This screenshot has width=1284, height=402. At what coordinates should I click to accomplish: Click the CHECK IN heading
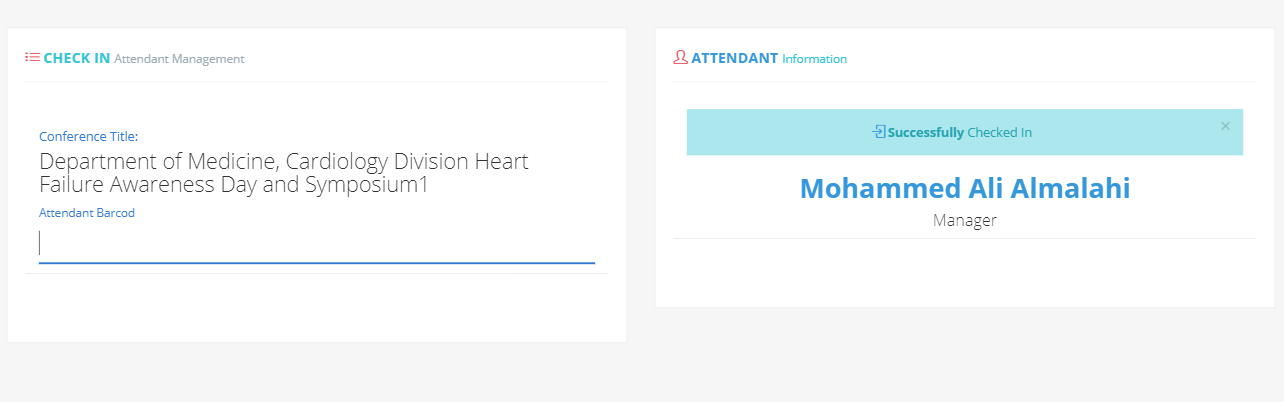pos(77,58)
